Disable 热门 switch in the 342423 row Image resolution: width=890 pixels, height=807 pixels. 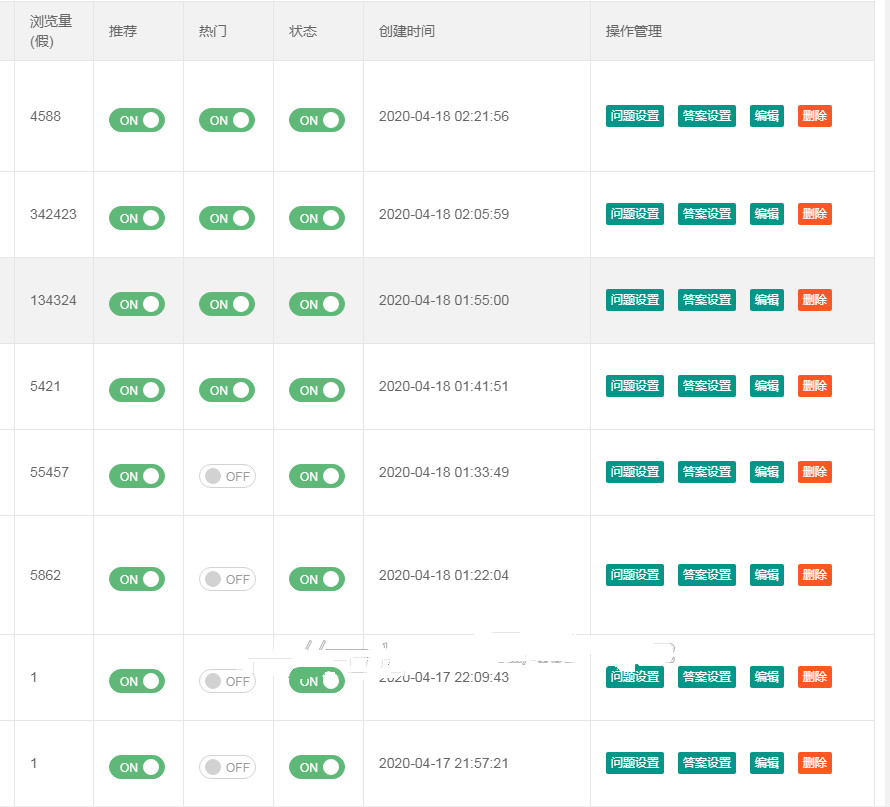click(226, 218)
